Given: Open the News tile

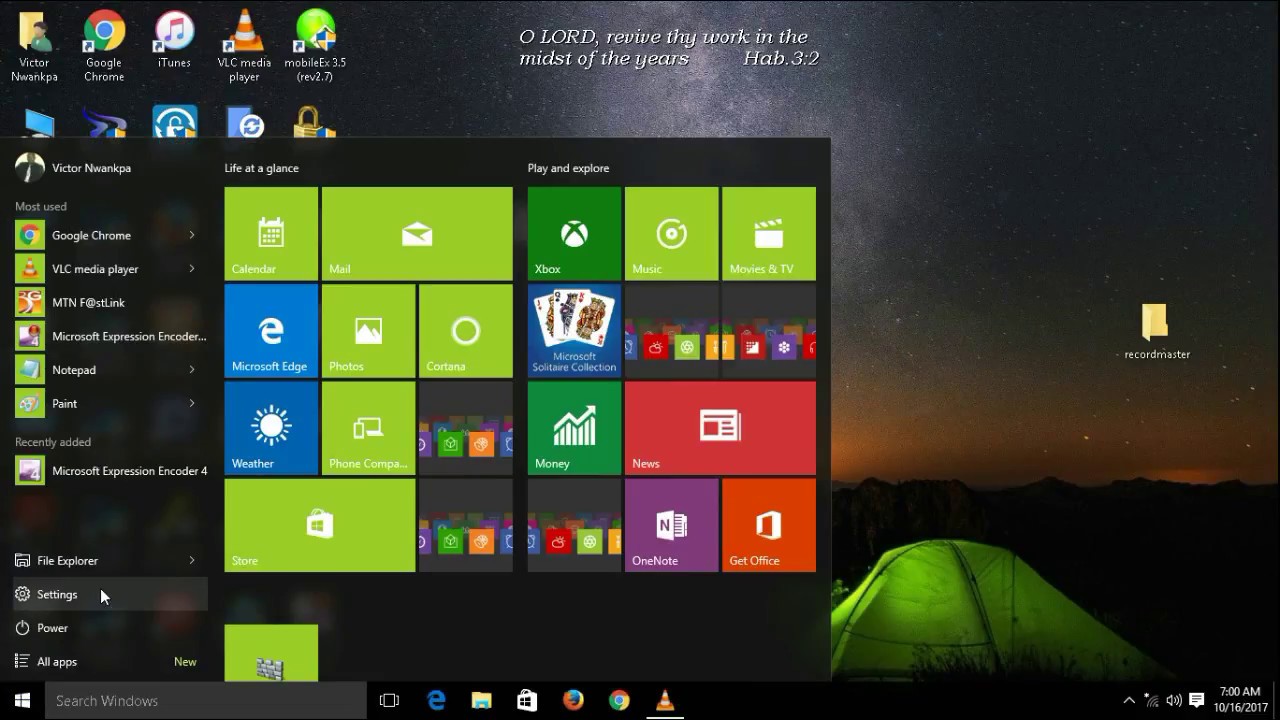Looking at the screenshot, I should [x=720, y=427].
